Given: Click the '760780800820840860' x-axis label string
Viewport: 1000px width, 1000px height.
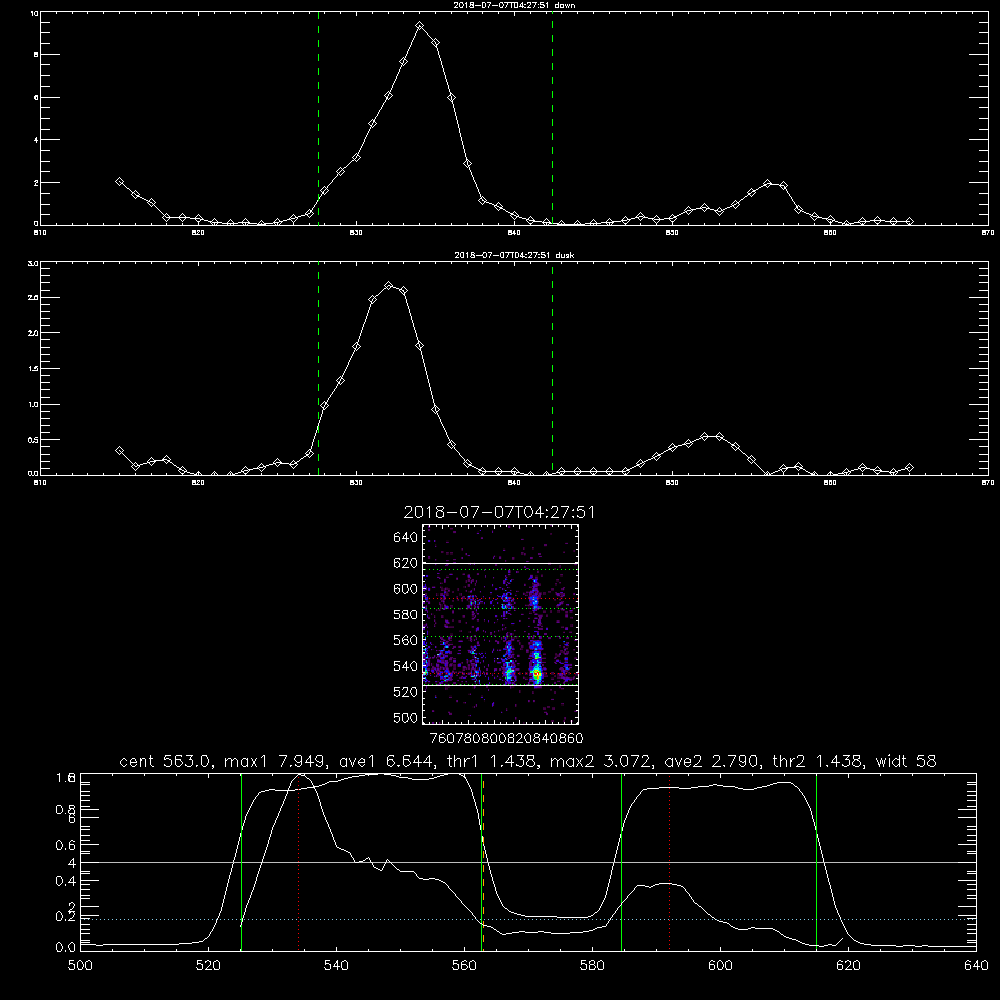Looking at the screenshot, I should pos(507,739).
